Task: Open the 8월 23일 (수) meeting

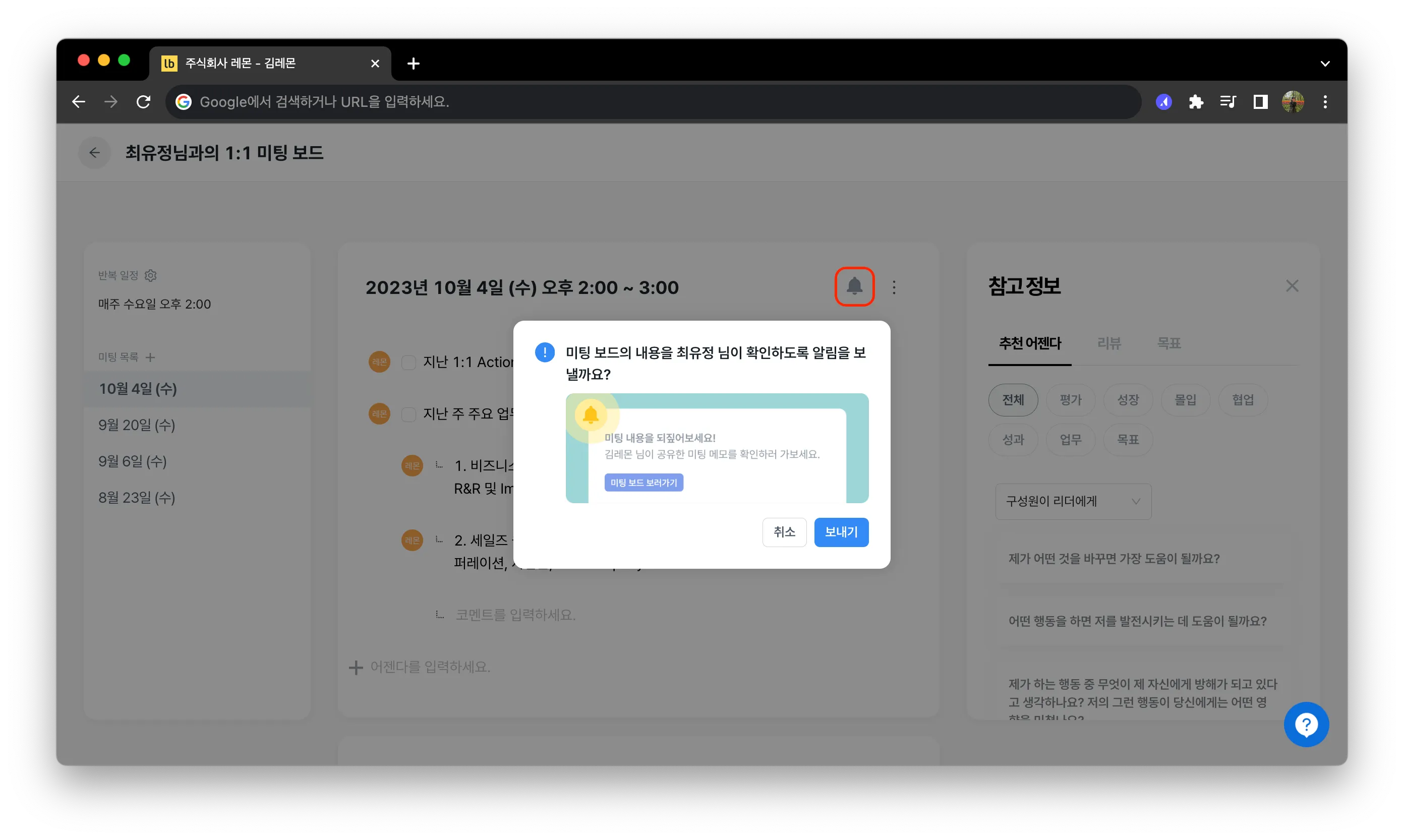Action: pyautogui.click(x=197, y=498)
